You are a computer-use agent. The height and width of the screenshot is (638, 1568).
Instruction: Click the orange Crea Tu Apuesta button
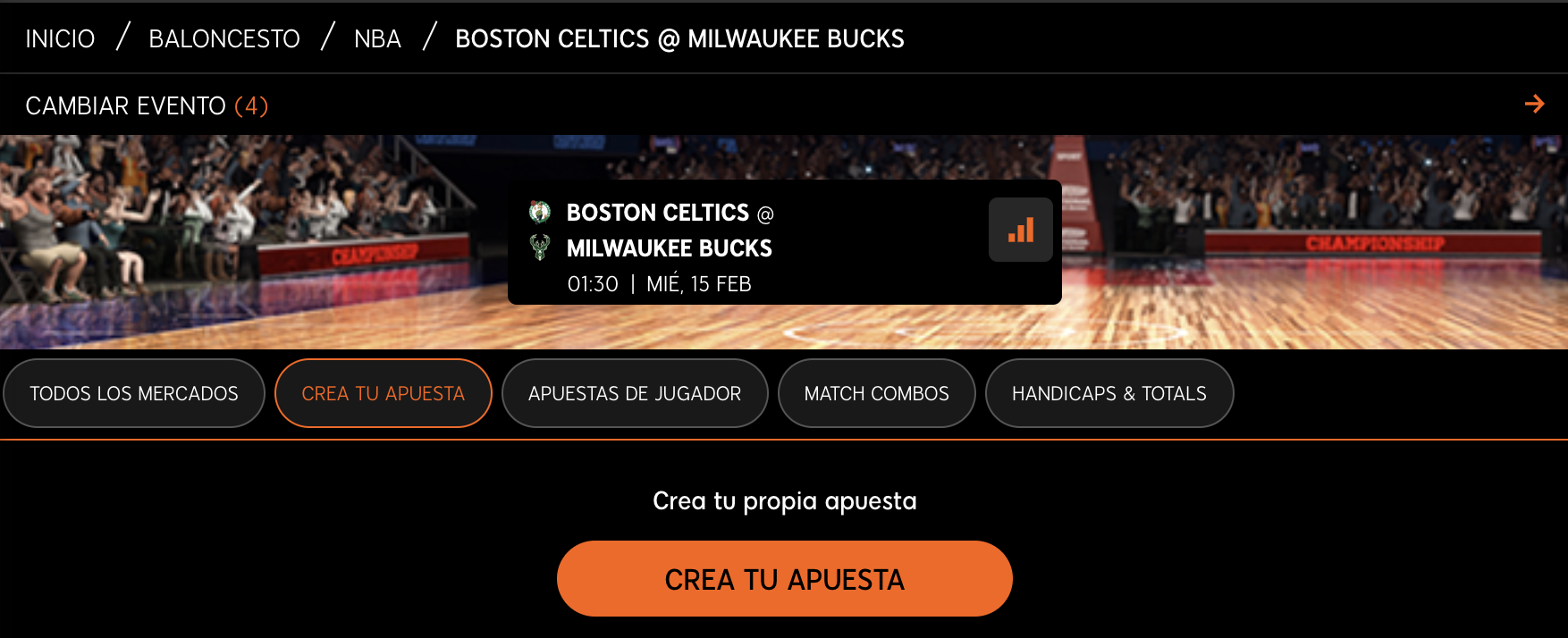pos(785,578)
